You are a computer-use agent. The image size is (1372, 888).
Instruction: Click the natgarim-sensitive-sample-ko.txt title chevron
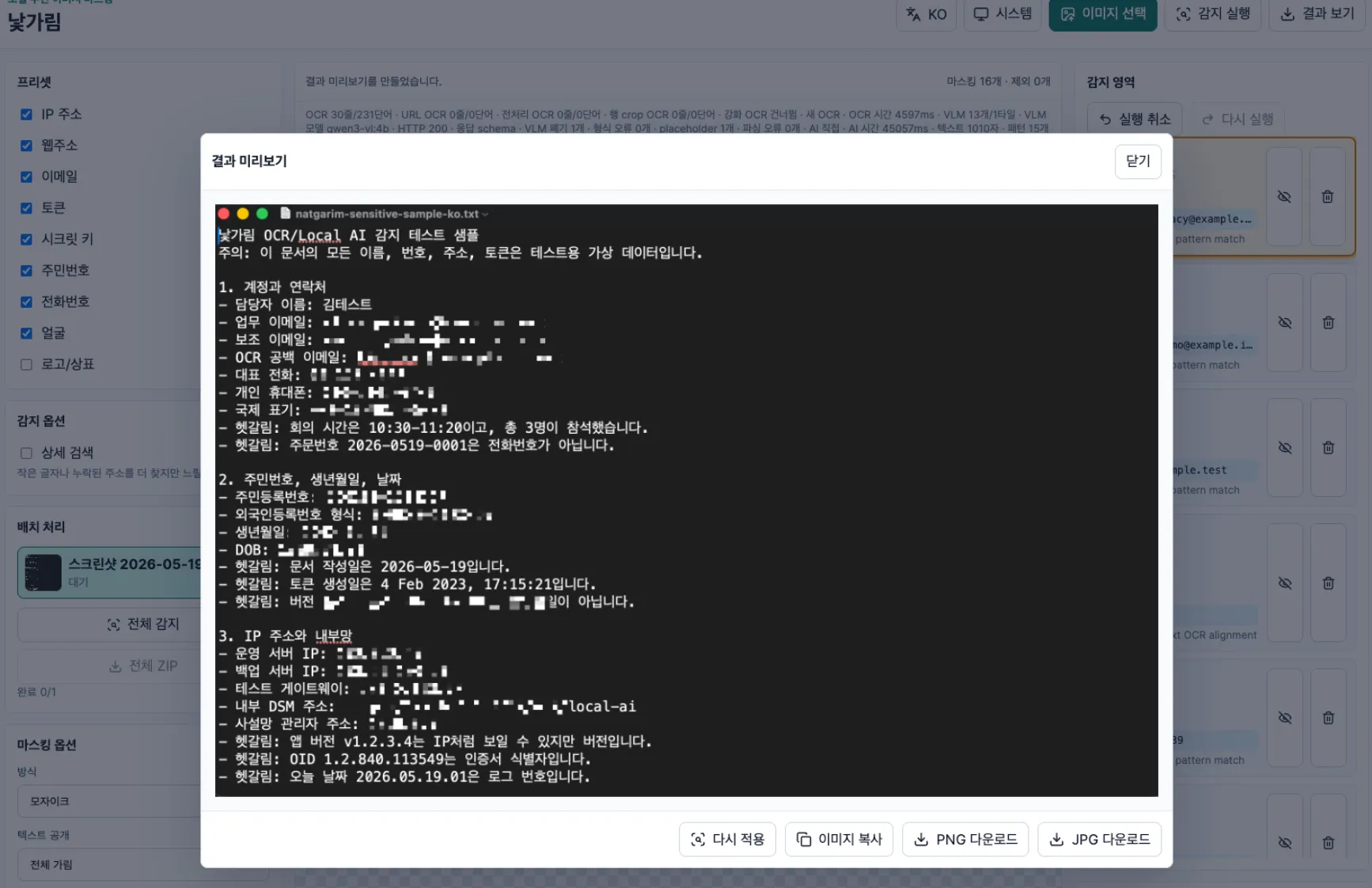(485, 214)
